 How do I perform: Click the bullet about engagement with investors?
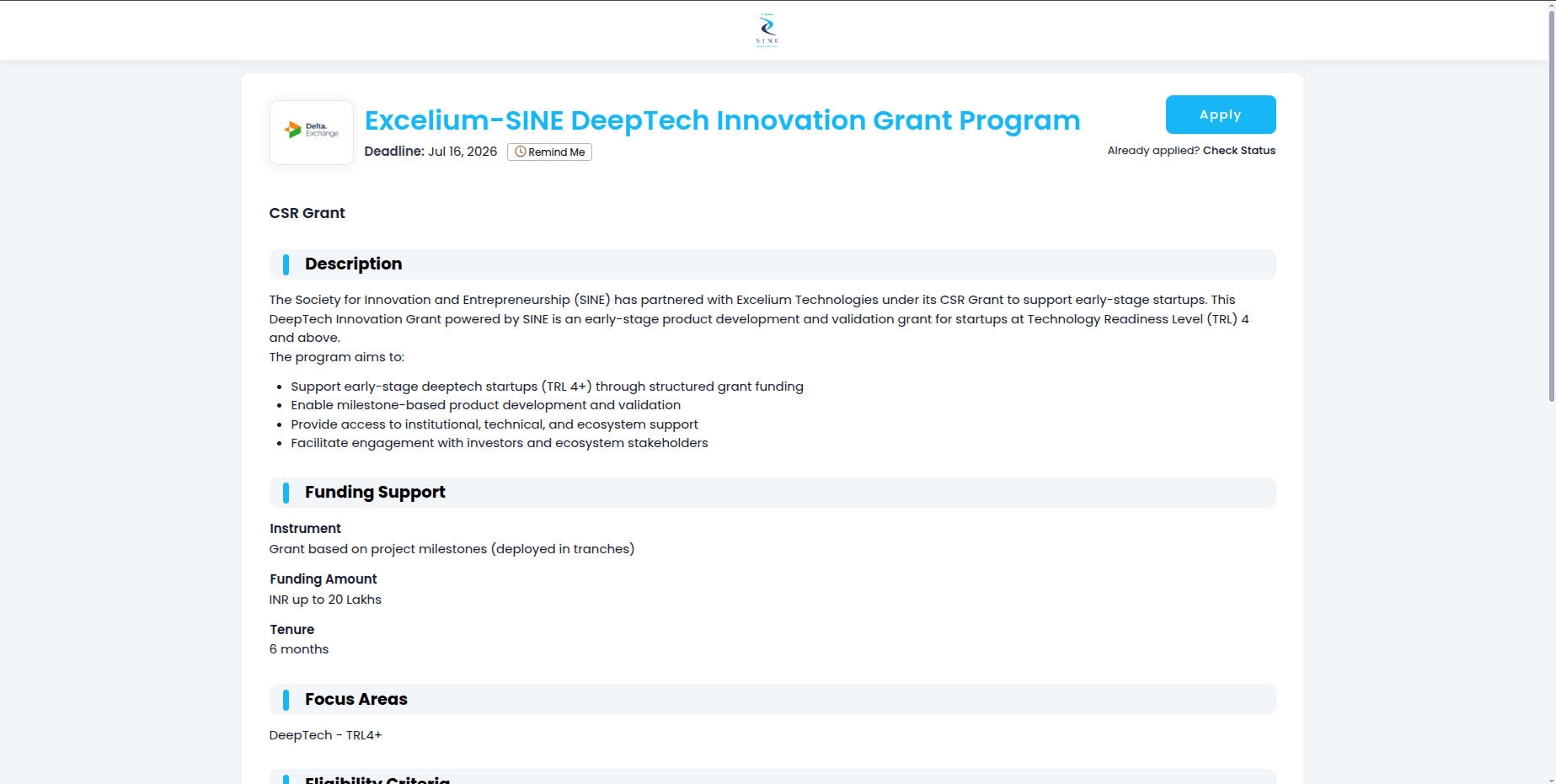click(x=500, y=443)
